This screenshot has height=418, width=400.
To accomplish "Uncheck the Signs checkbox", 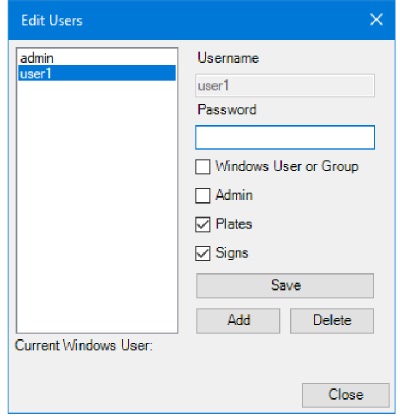I will coord(203,253).
